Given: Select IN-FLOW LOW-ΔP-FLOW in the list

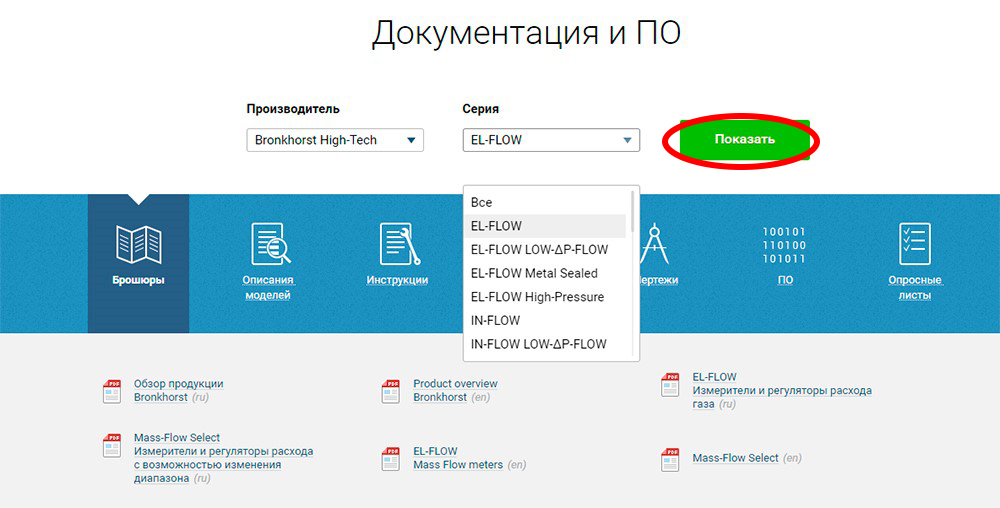Looking at the screenshot, I should [x=545, y=344].
